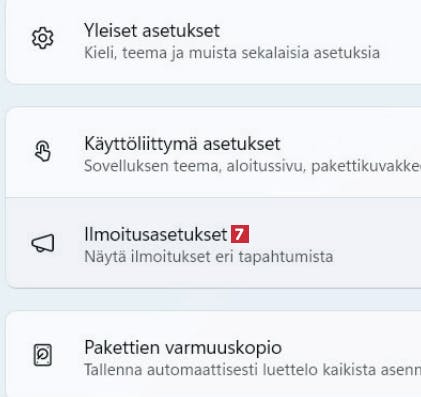
Task: Click the word 'varmuuskopio' in Pakettien varmuuskopio
Action: click(224, 348)
